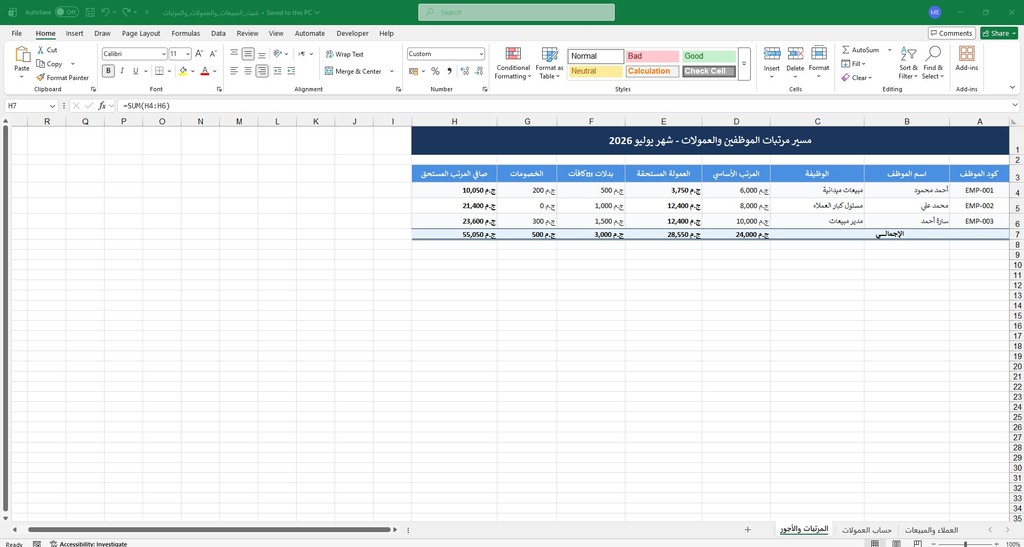Open the File menu
This screenshot has width=1024, height=547.
click(x=17, y=33)
